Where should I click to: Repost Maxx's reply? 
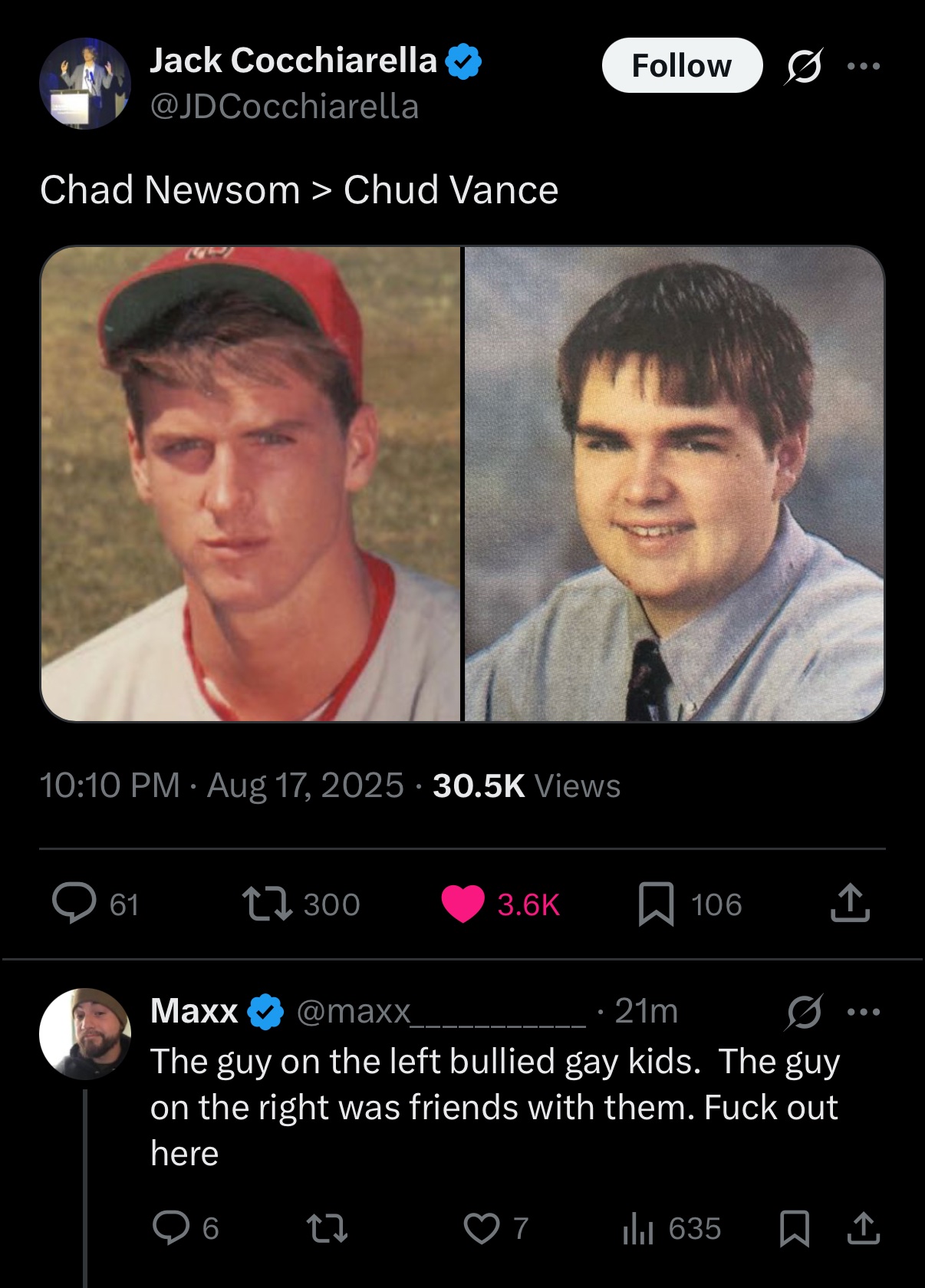(328, 1228)
